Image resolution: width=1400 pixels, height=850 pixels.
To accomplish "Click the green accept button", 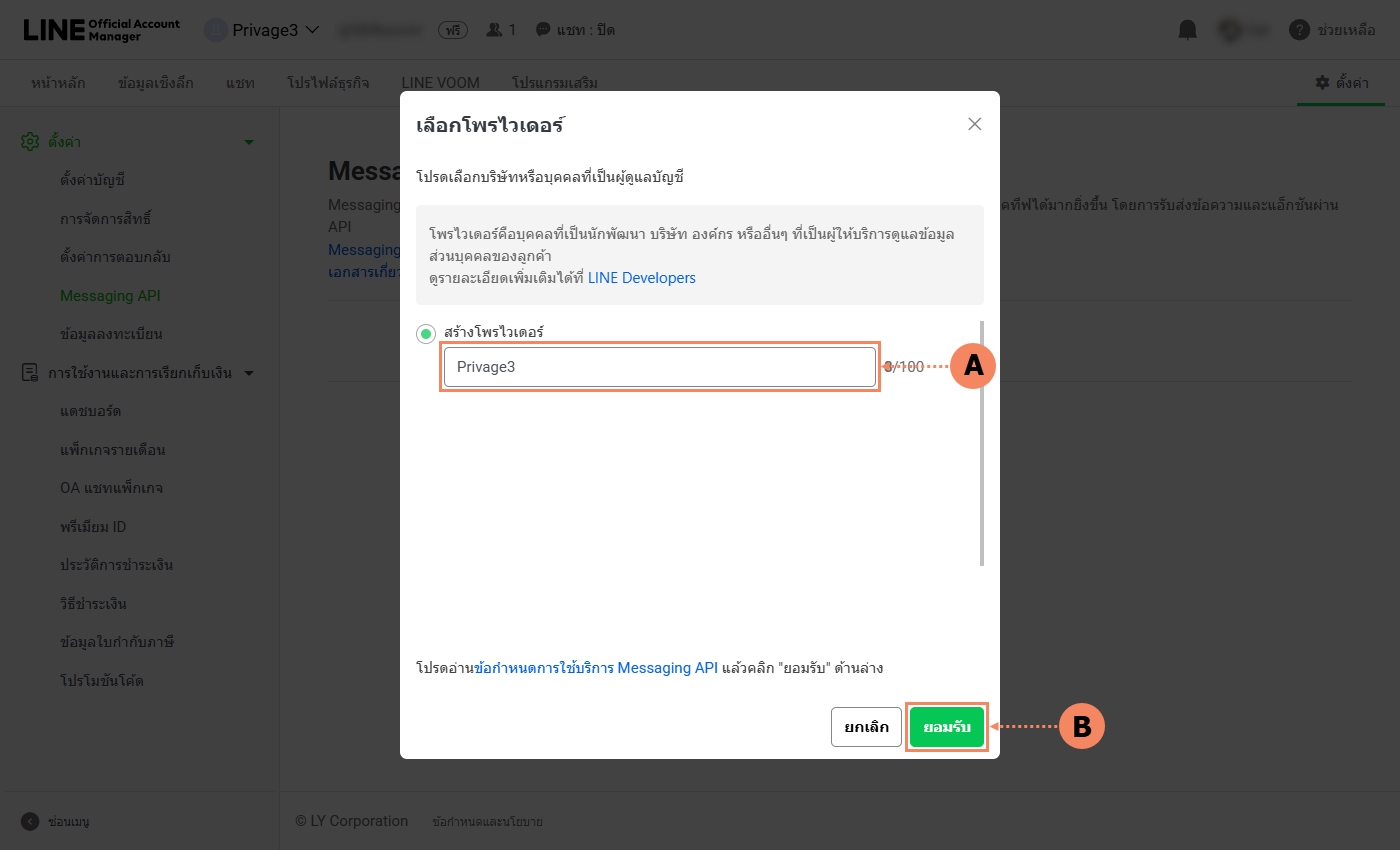I will (x=947, y=727).
